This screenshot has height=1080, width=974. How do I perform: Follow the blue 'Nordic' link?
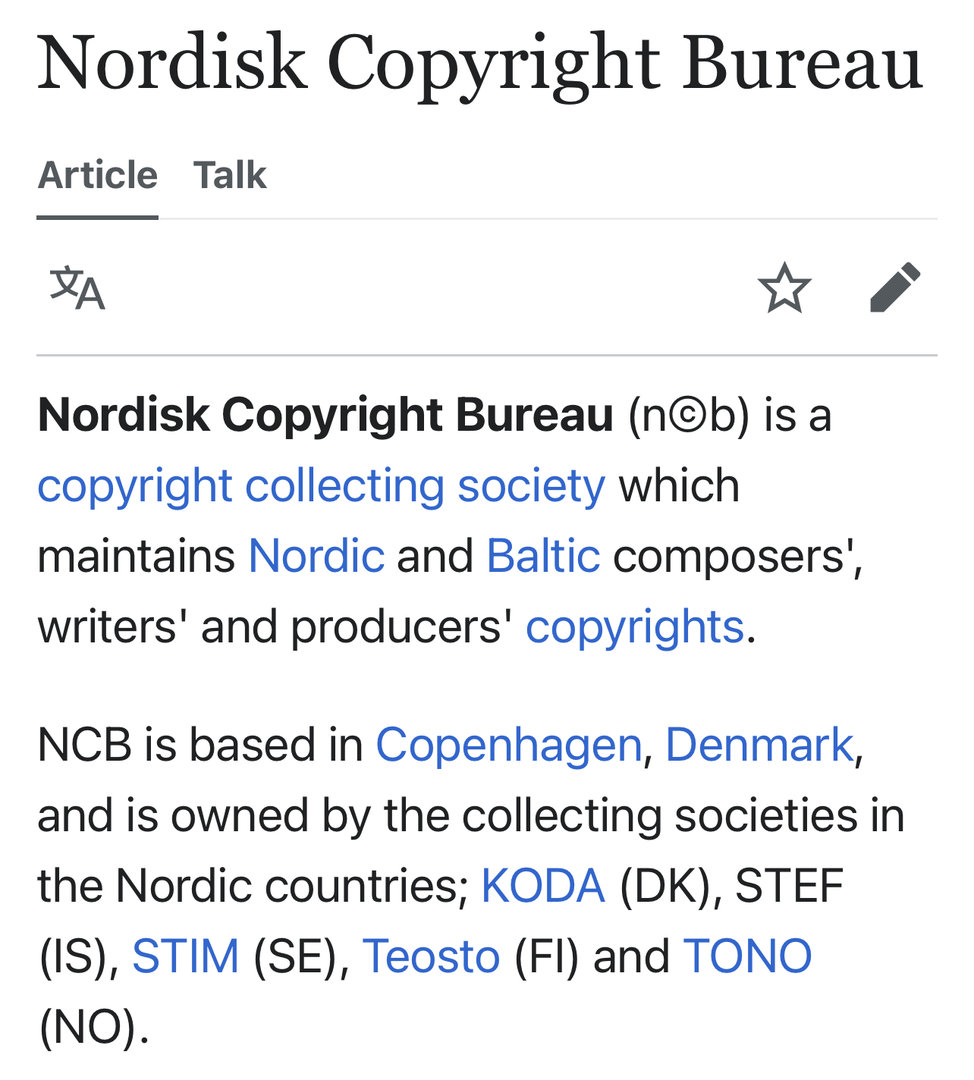coord(316,556)
